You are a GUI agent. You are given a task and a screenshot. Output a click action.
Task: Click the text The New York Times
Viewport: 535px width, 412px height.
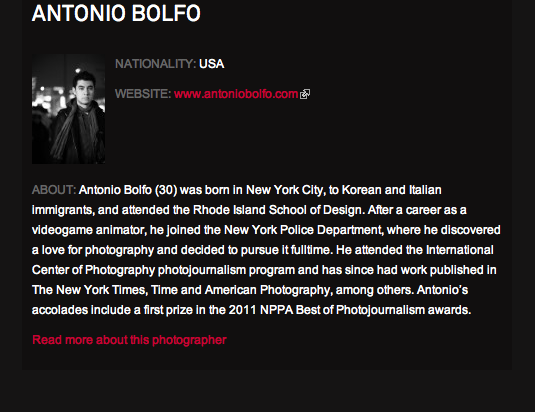pyautogui.click(x=89, y=290)
